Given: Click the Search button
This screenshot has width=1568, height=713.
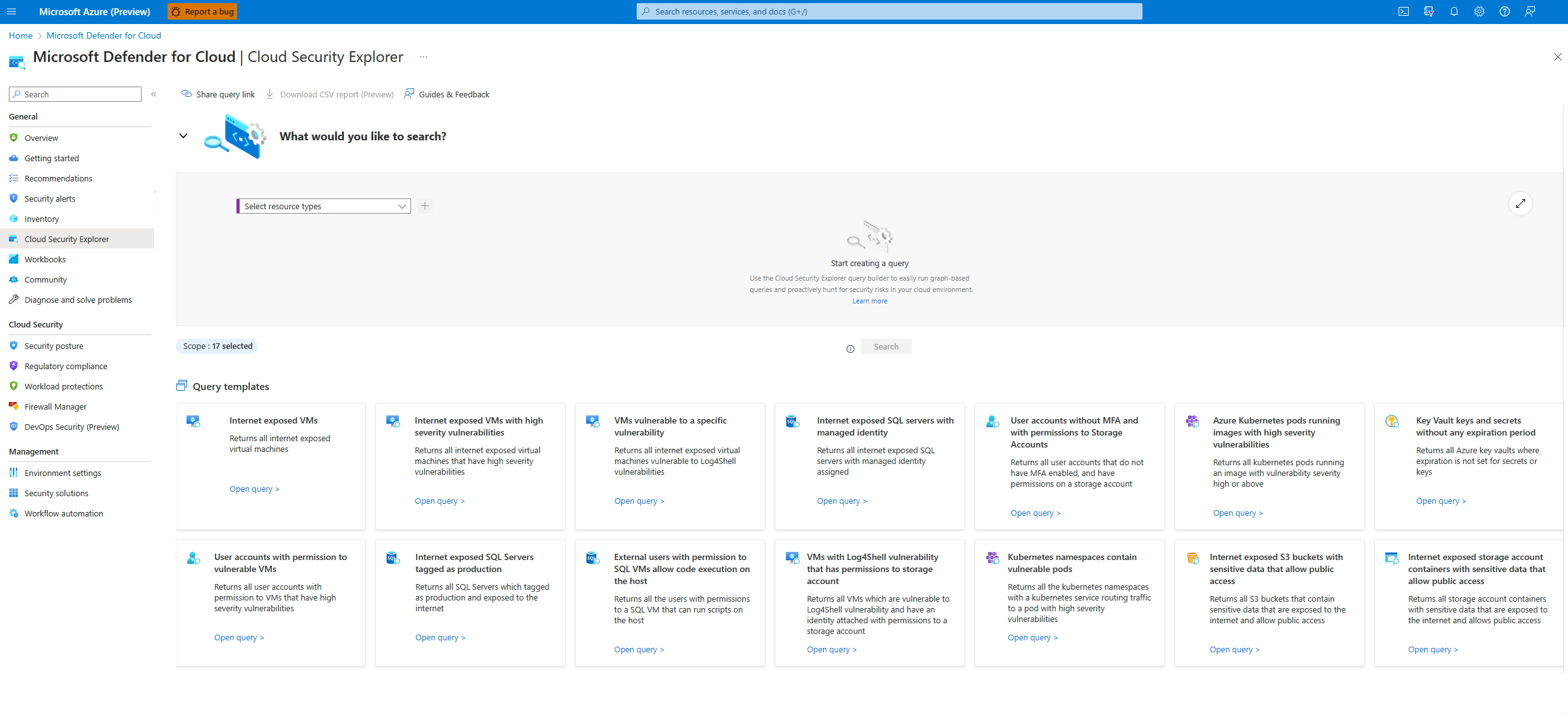Looking at the screenshot, I should 885,346.
